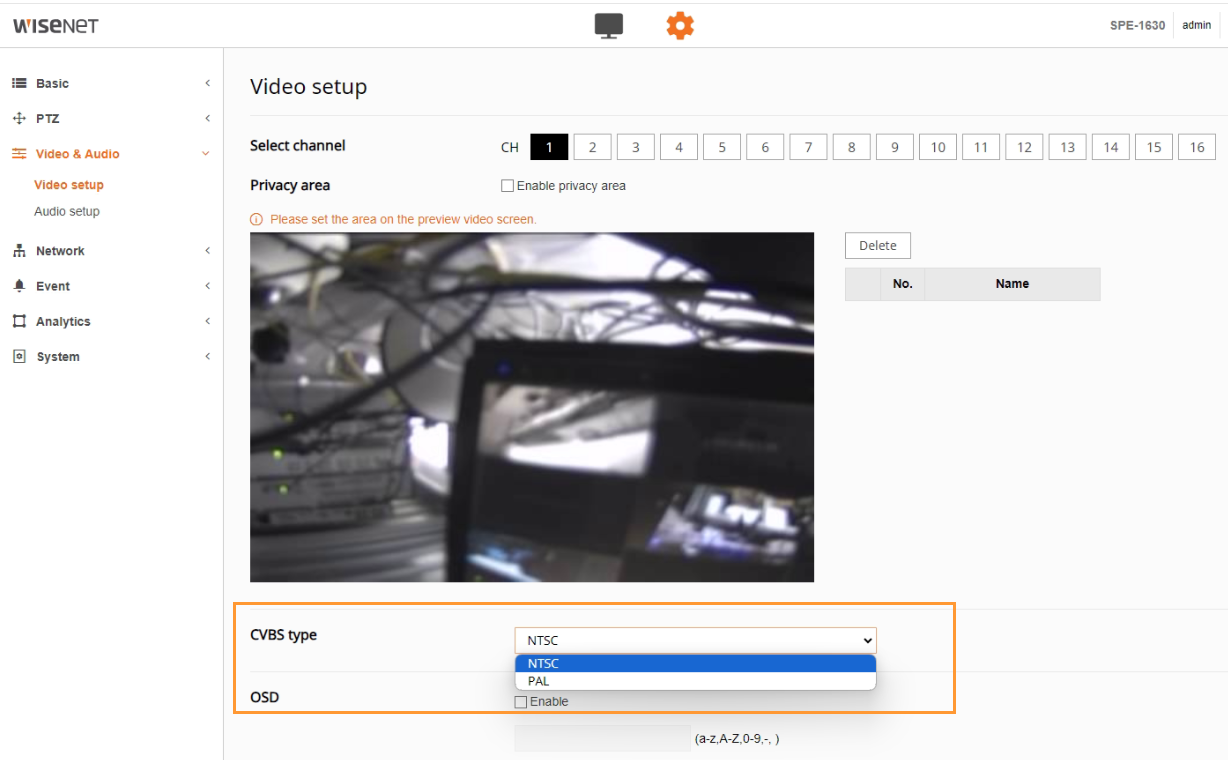Click the Video & Audio sliders icon

[x=18, y=154]
